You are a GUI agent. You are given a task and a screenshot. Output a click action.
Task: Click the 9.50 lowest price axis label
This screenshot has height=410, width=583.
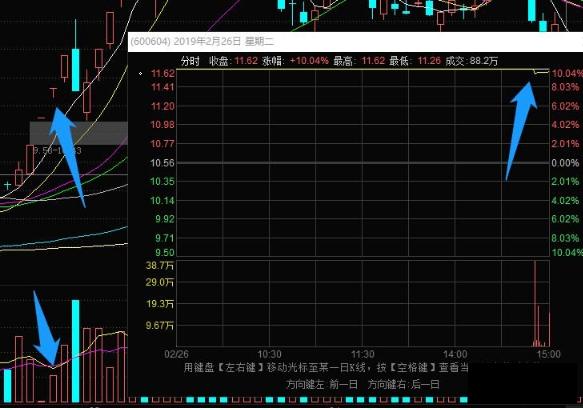tap(165, 253)
